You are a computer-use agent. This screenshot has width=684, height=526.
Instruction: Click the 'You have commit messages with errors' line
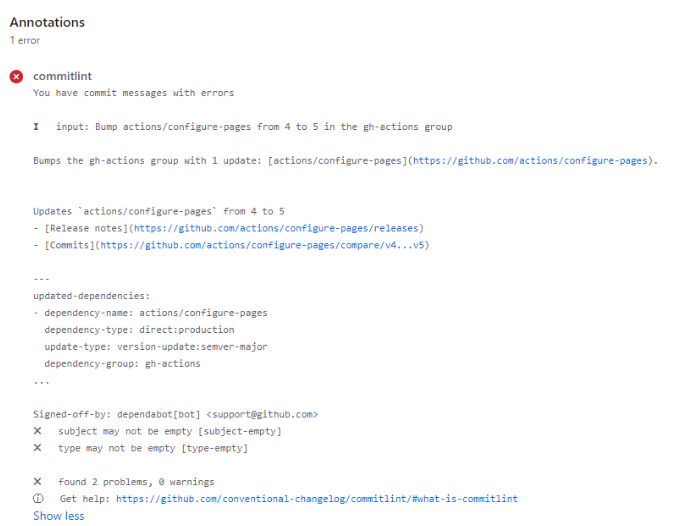133,93
